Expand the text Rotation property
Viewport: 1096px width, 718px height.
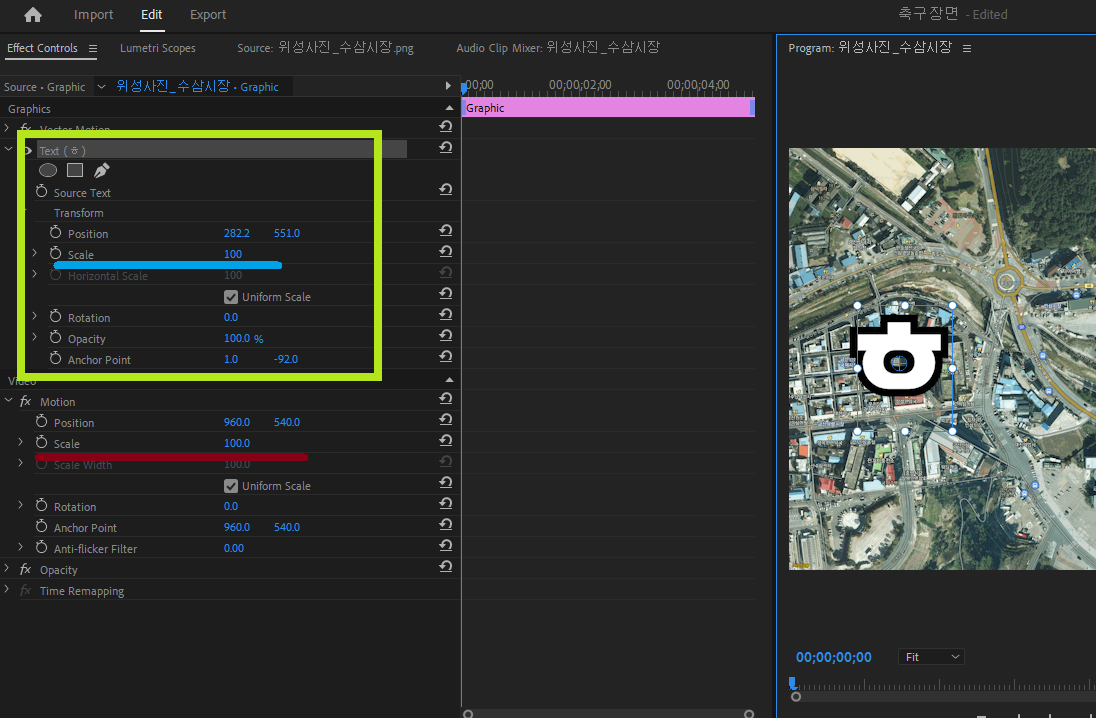(34, 316)
